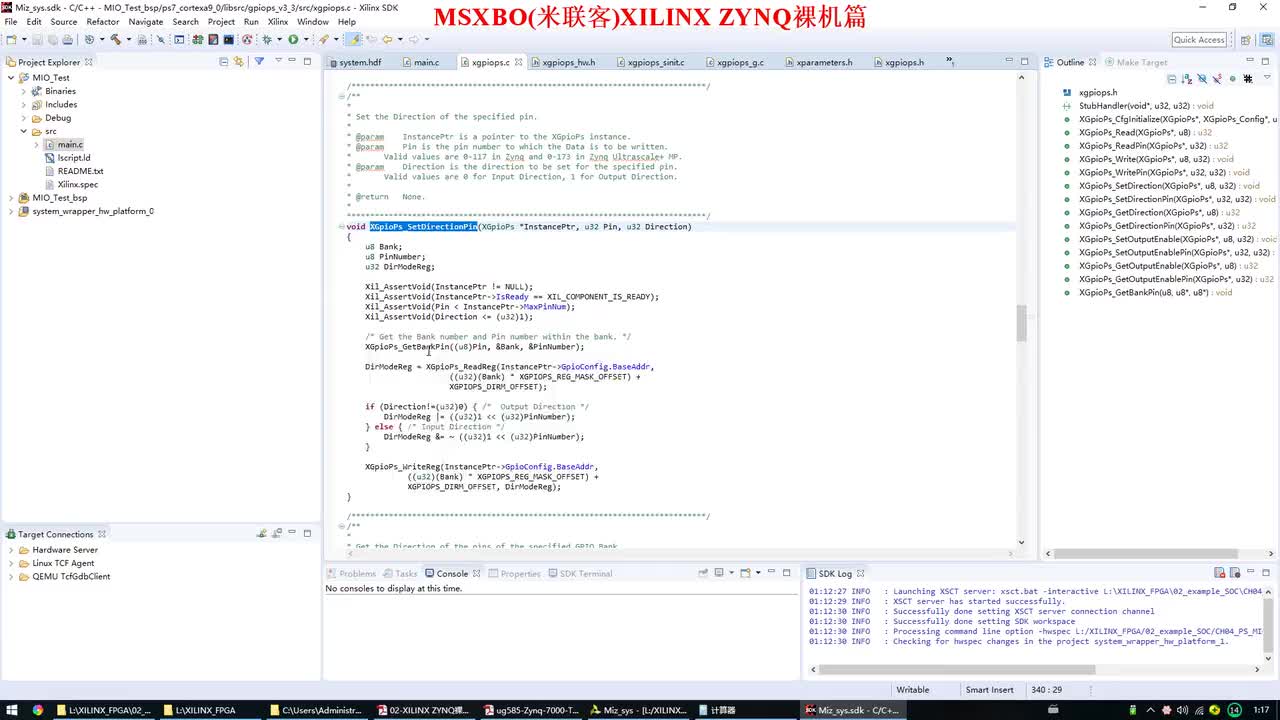Click the New file toolbar icon
1280x720 pixels.
12,39
